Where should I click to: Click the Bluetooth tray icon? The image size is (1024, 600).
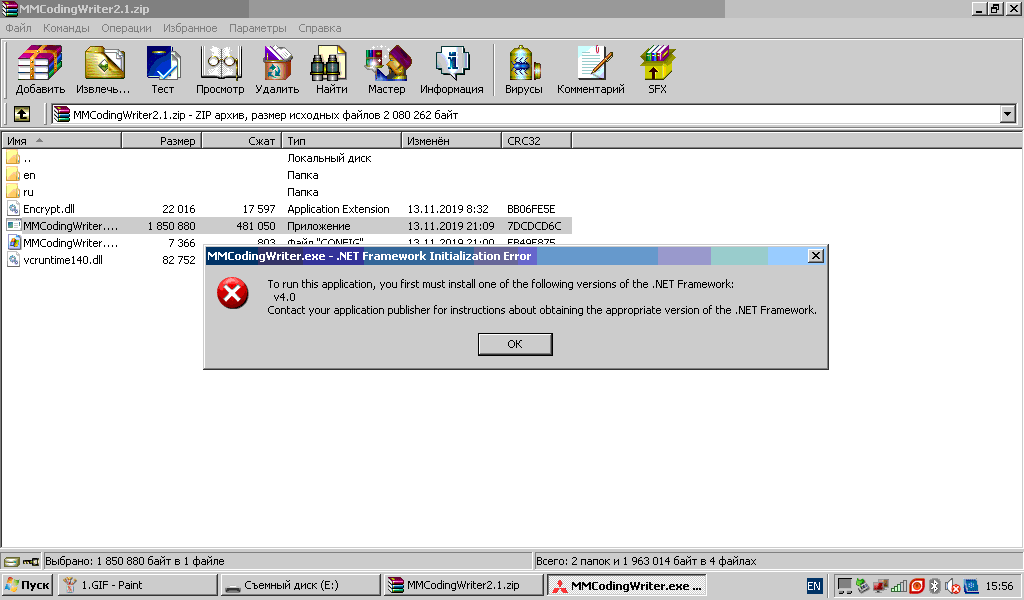click(x=935, y=586)
